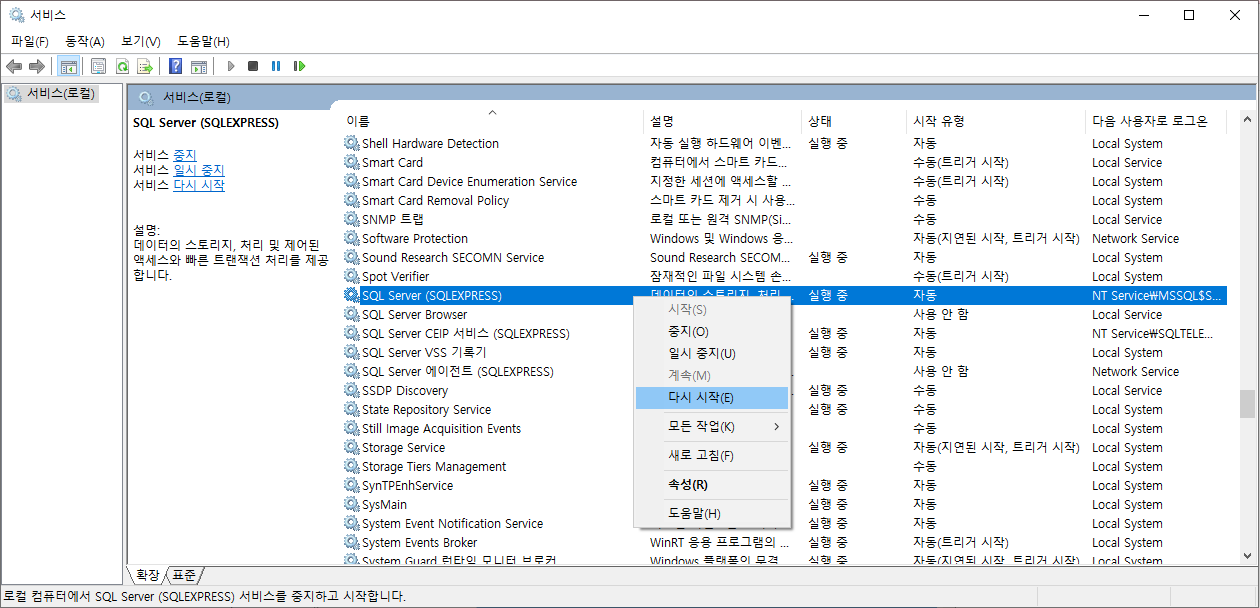Click gear icon of SysMain
The height and width of the screenshot is (608, 1260).
coord(351,504)
